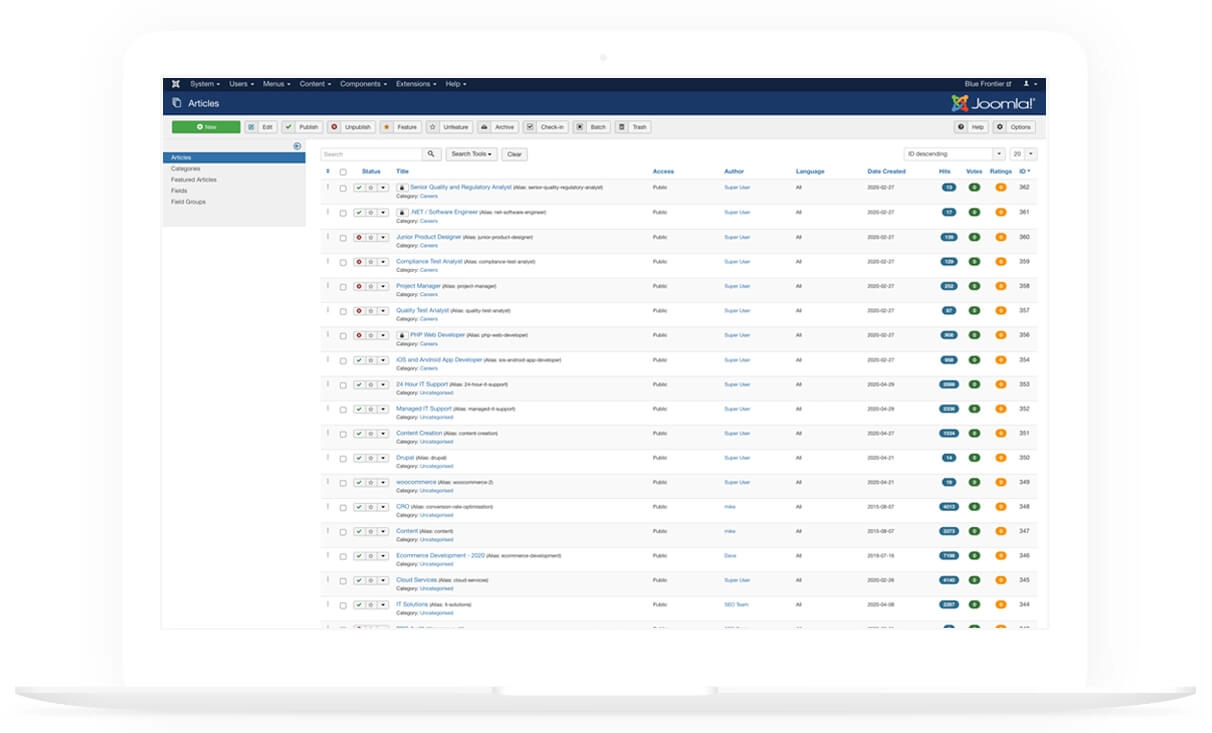Viewport: 1212px width, 733px height.
Task: Open the Cloud Services article link
Action: pyautogui.click(x=416, y=580)
